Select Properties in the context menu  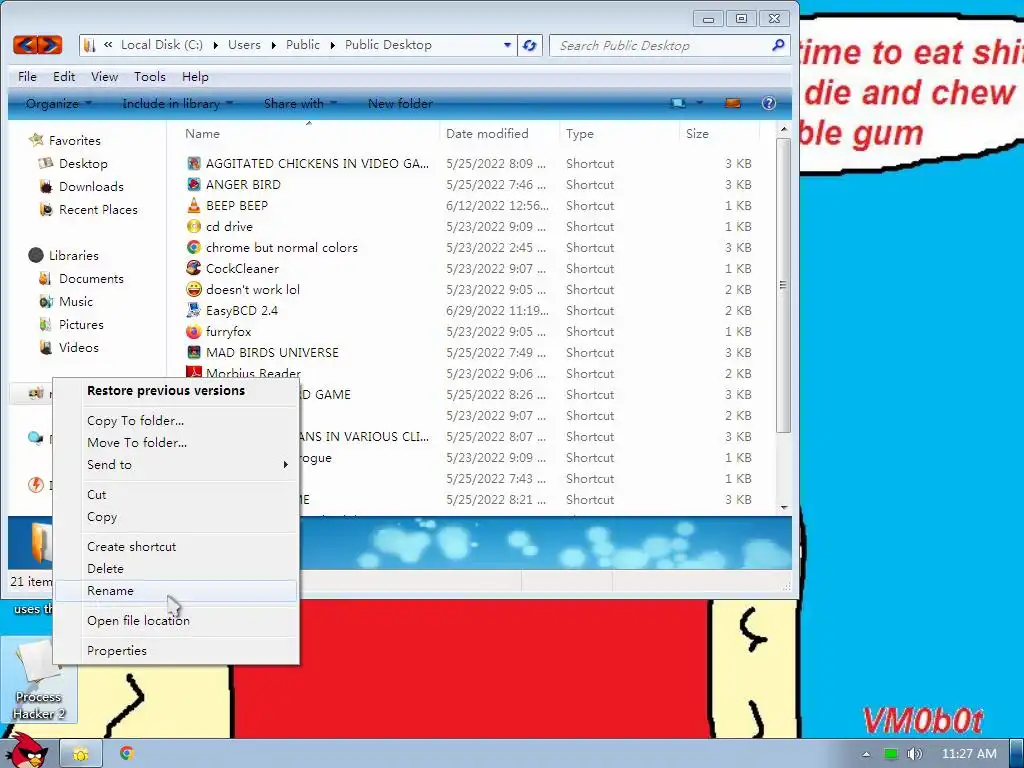176,650
